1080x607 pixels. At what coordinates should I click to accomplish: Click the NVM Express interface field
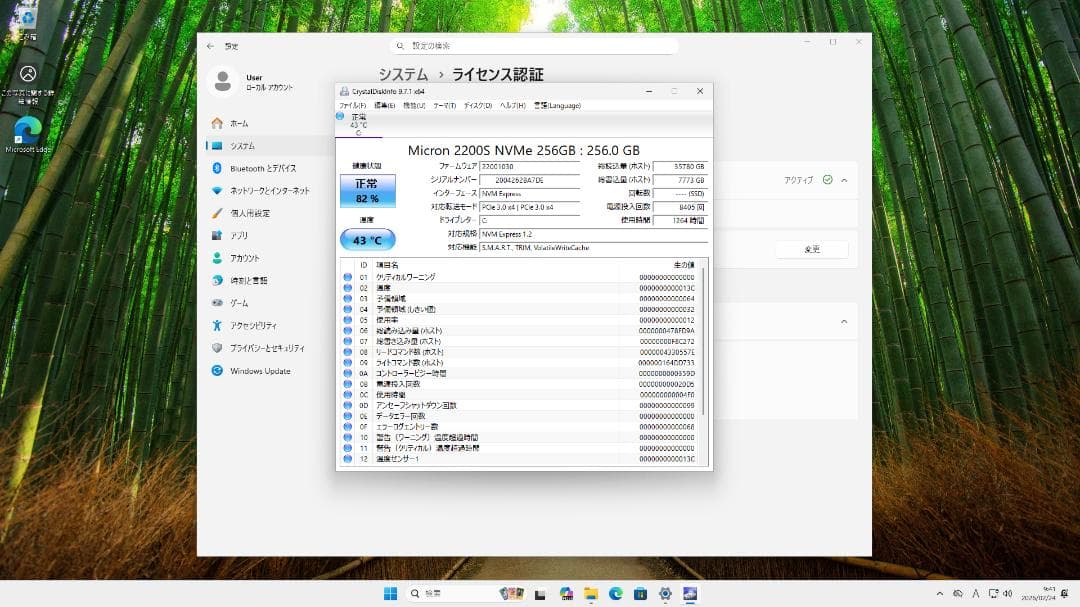529,194
